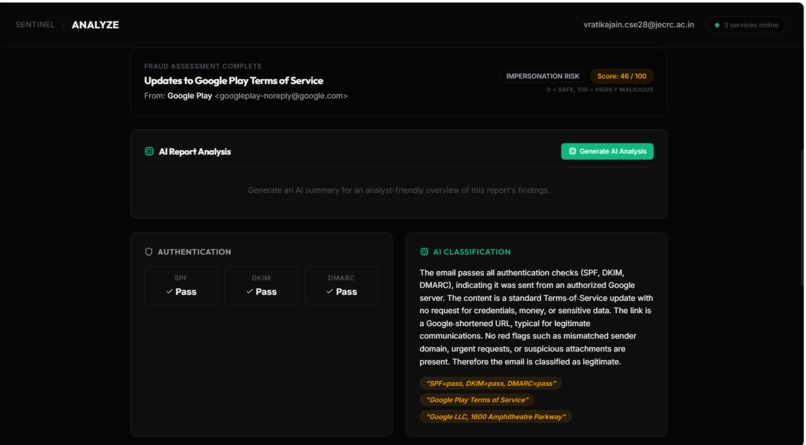The image size is (806, 445).
Task: Select the DMARC Pass result card
Action: click(341, 286)
